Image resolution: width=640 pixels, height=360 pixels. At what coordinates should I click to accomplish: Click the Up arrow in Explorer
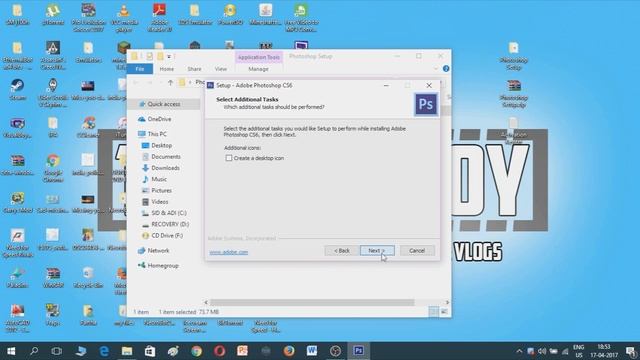pos(170,83)
